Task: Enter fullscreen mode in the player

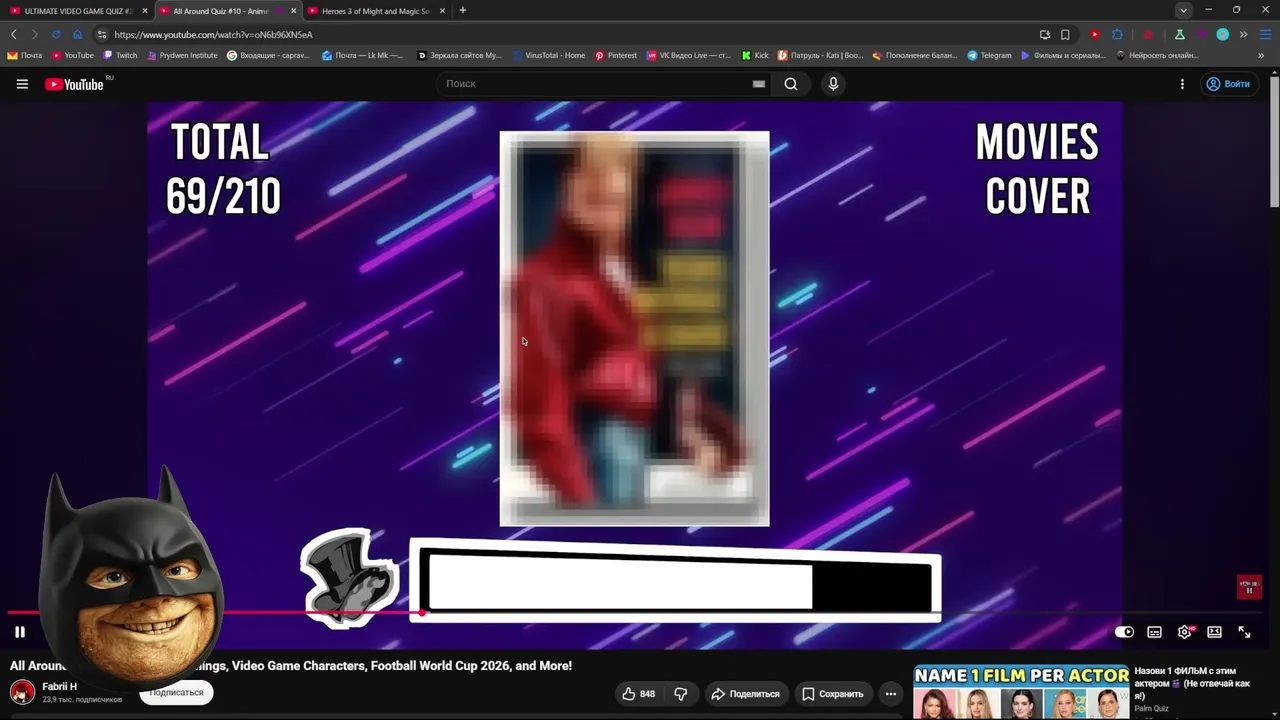Action: (1244, 632)
